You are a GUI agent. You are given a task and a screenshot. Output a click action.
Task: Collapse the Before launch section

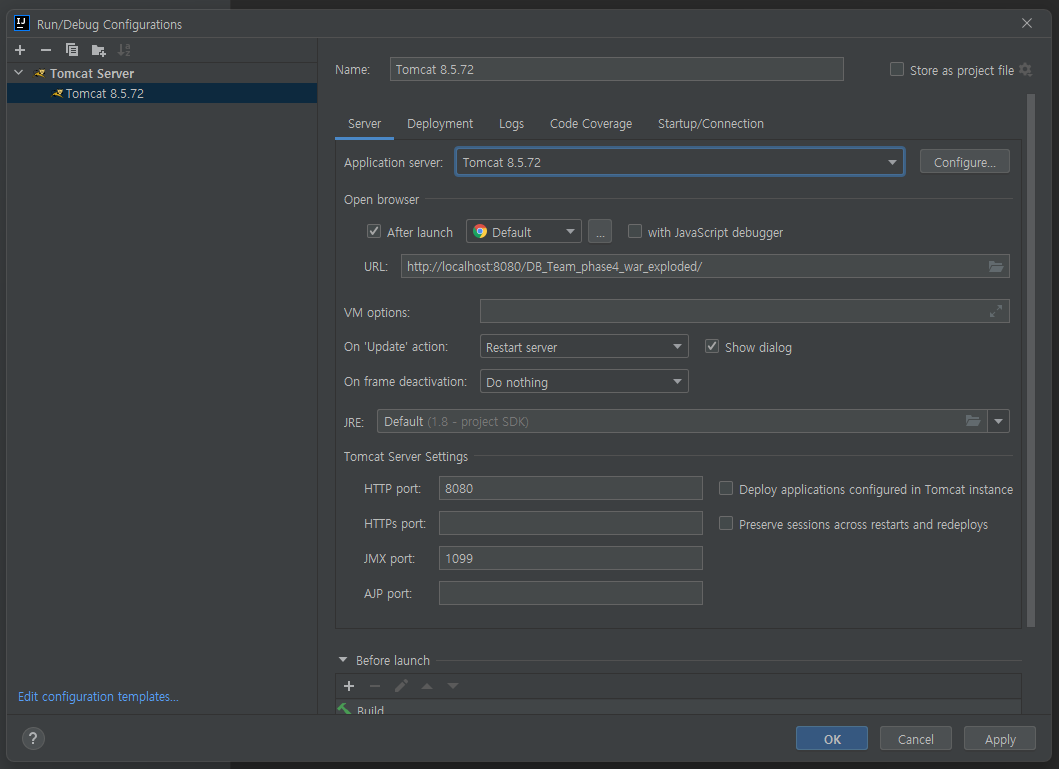point(343,660)
